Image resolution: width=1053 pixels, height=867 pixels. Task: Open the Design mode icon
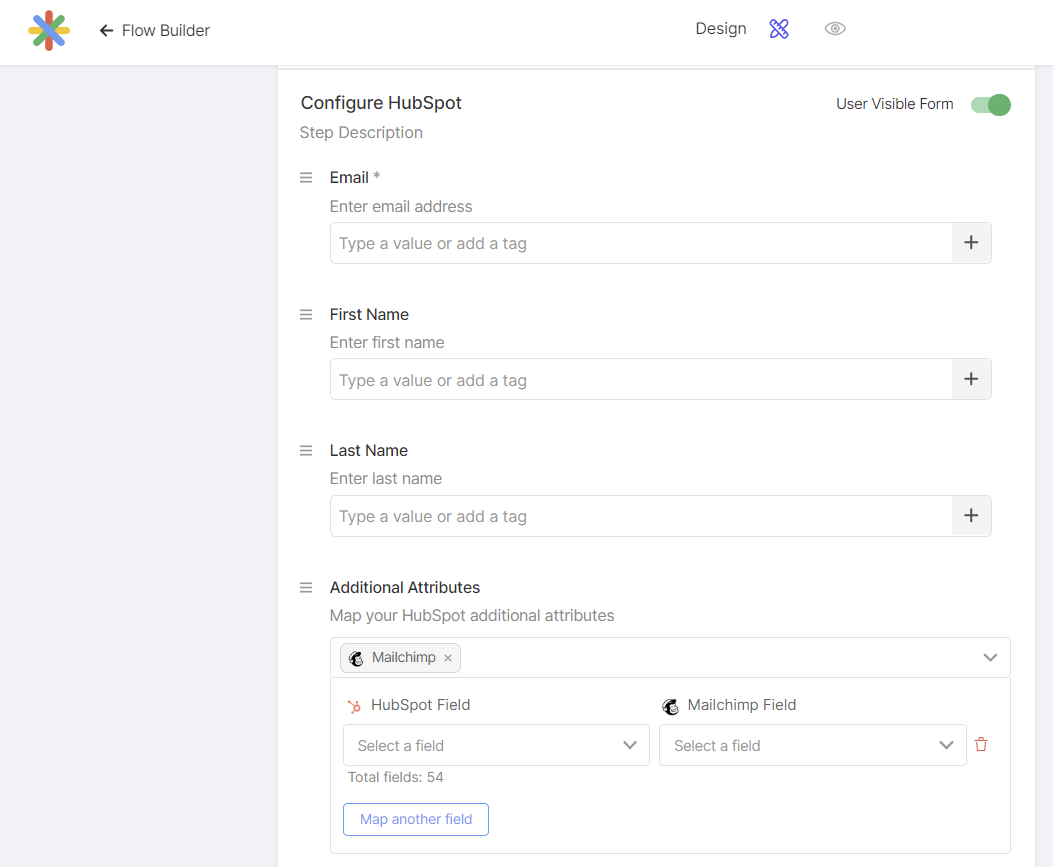click(779, 29)
